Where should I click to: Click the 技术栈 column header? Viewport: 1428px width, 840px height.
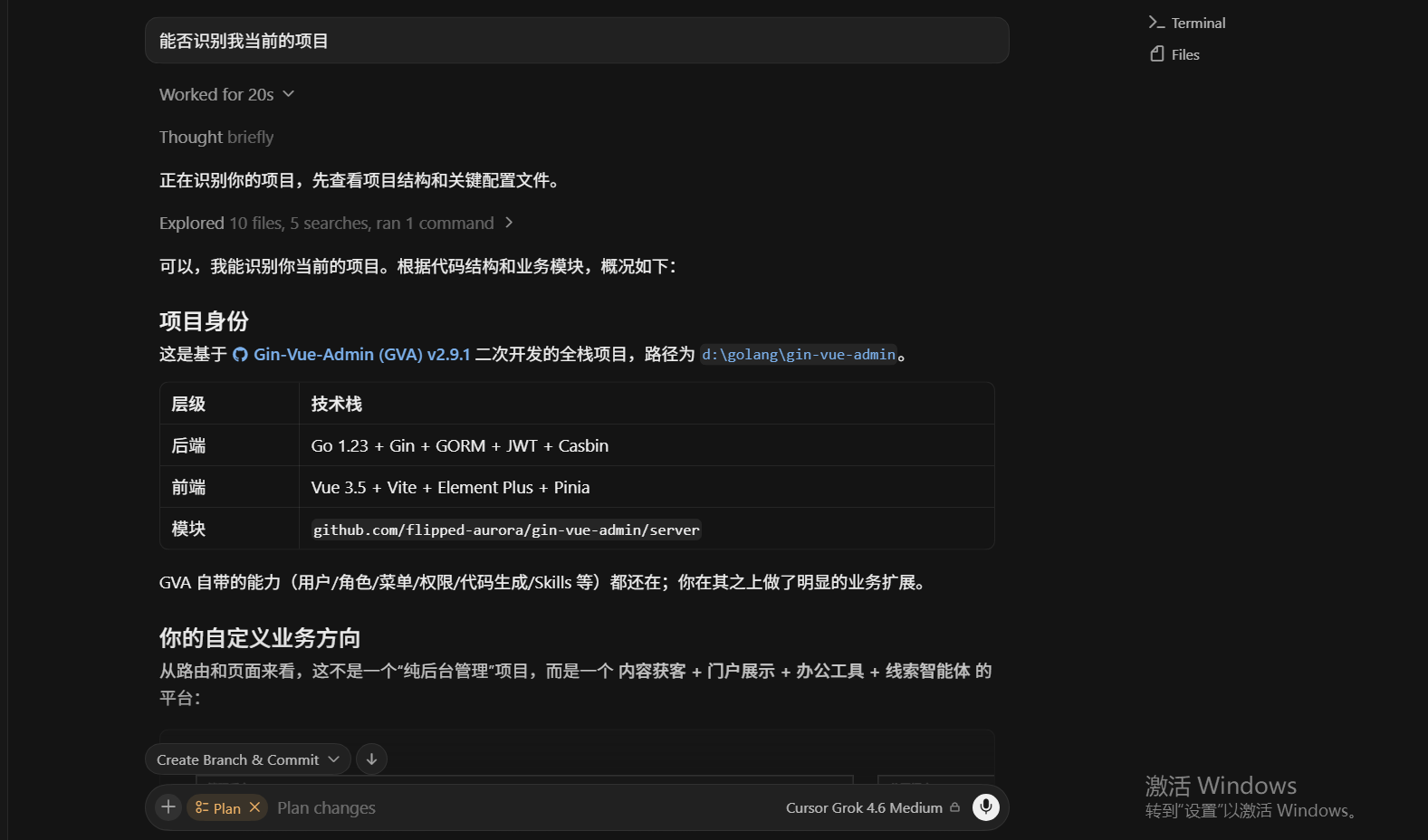click(x=337, y=404)
